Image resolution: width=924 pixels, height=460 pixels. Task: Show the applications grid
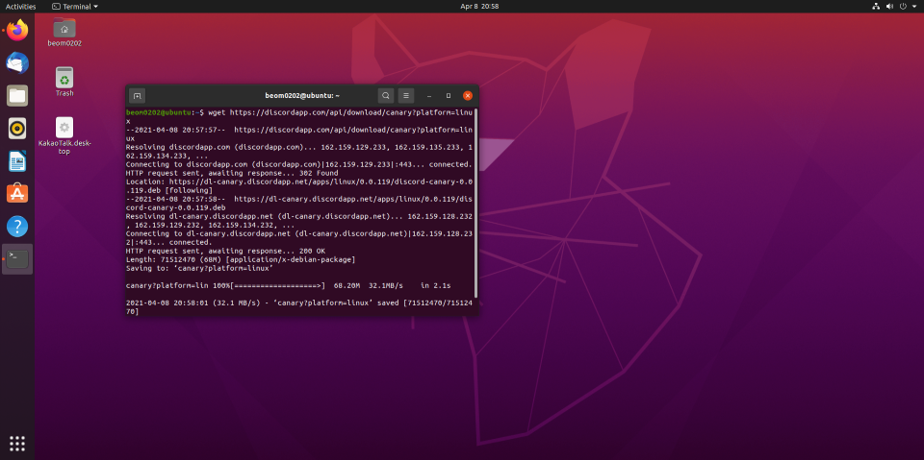[x=17, y=443]
